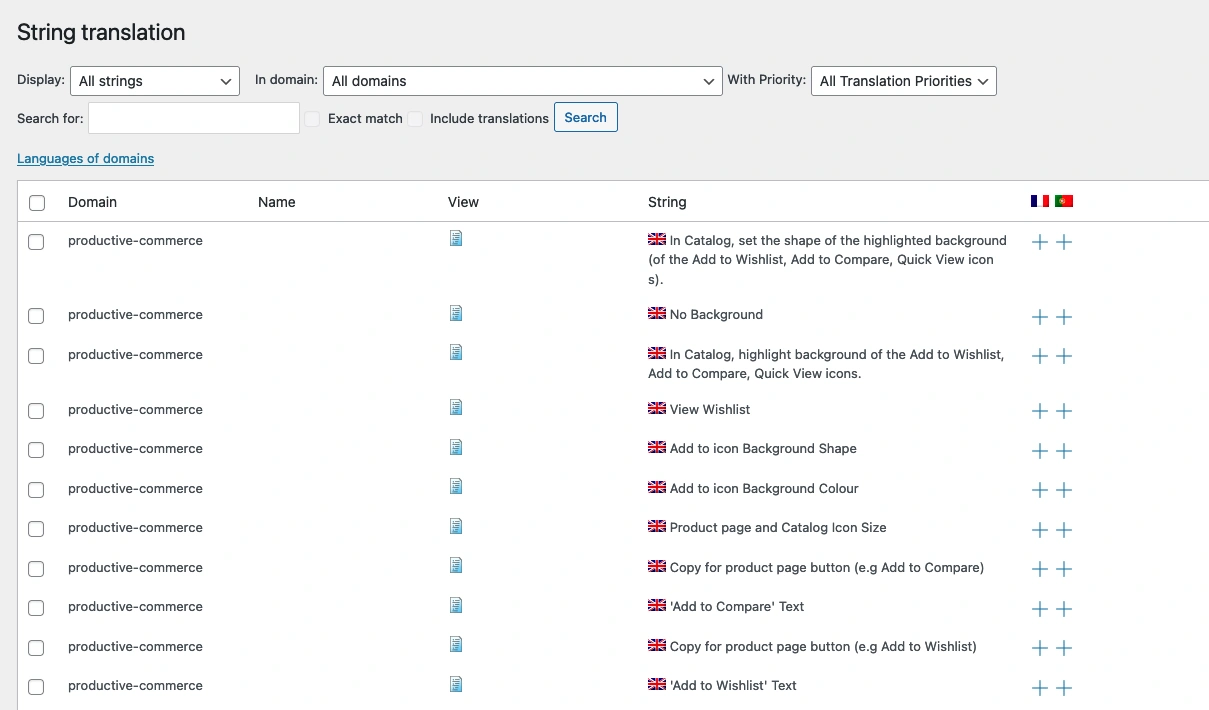Click the 'Name' column header
Viewport: 1209px width, 710px height.
click(277, 202)
